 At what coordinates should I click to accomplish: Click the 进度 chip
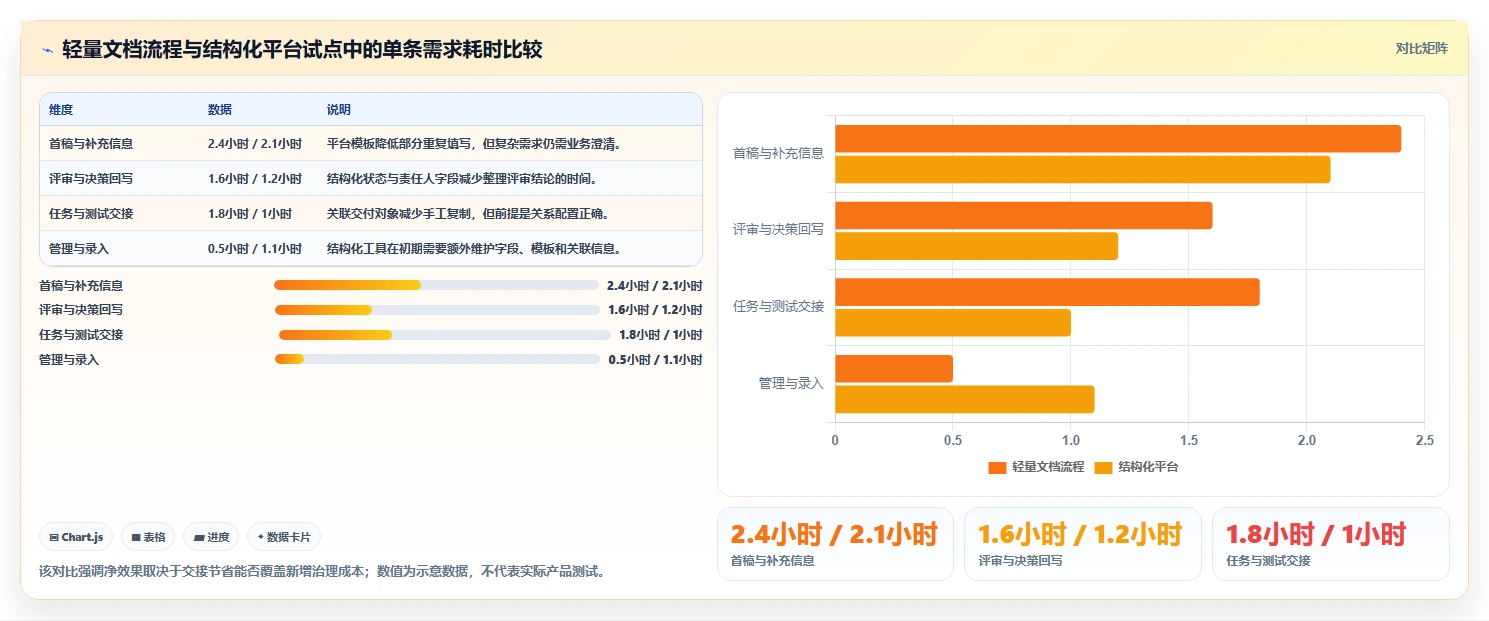tap(211, 537)
